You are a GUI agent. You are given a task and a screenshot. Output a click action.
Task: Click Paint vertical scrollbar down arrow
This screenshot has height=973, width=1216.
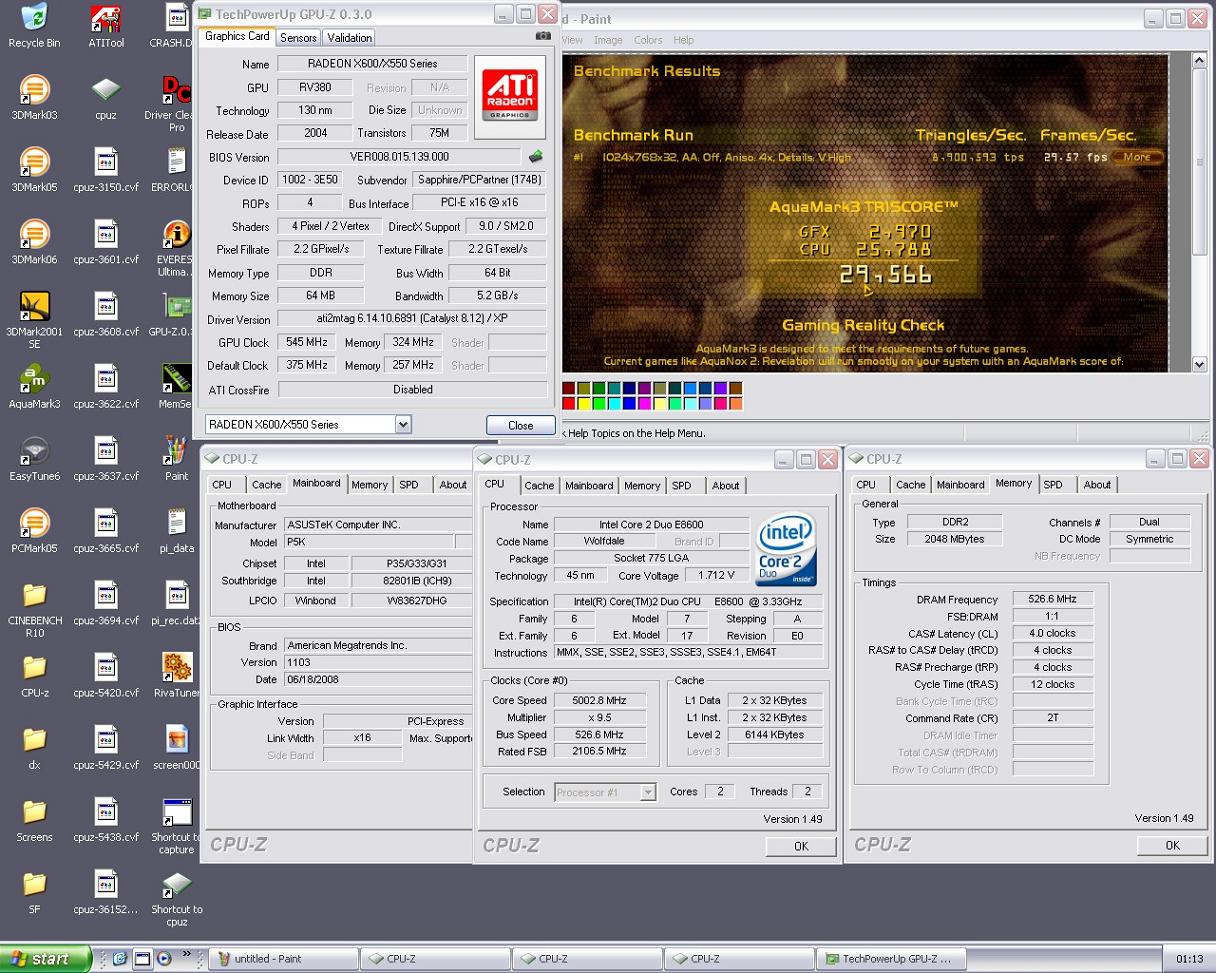coord(1200,364)
